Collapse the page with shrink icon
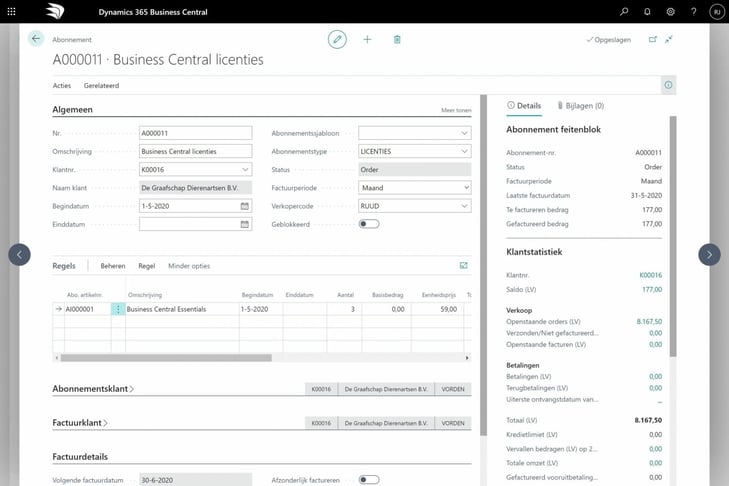The height and width of the screenshot is (486, 729). 669,40
